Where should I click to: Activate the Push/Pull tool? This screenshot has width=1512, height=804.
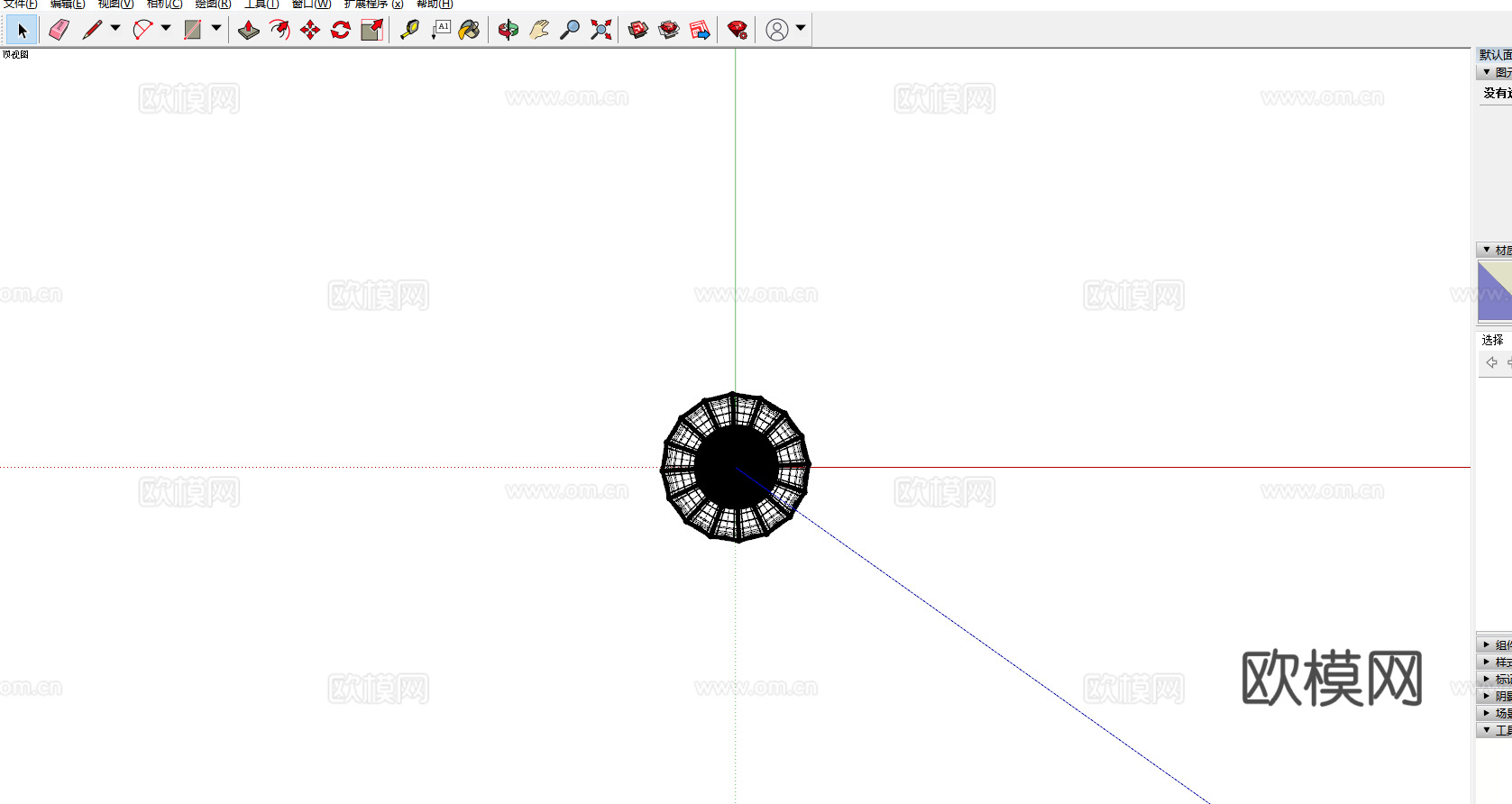tap(249, 30)
